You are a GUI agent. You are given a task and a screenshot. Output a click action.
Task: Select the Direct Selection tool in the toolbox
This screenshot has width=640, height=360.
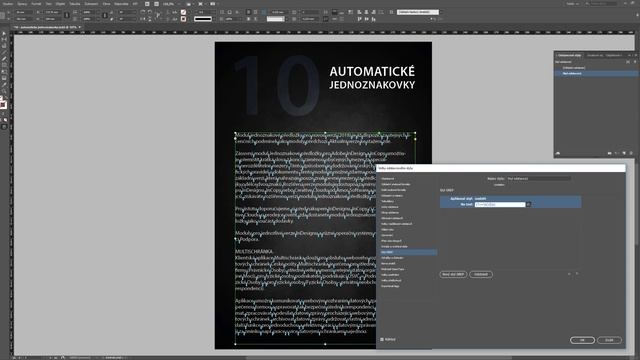[4, 40]
